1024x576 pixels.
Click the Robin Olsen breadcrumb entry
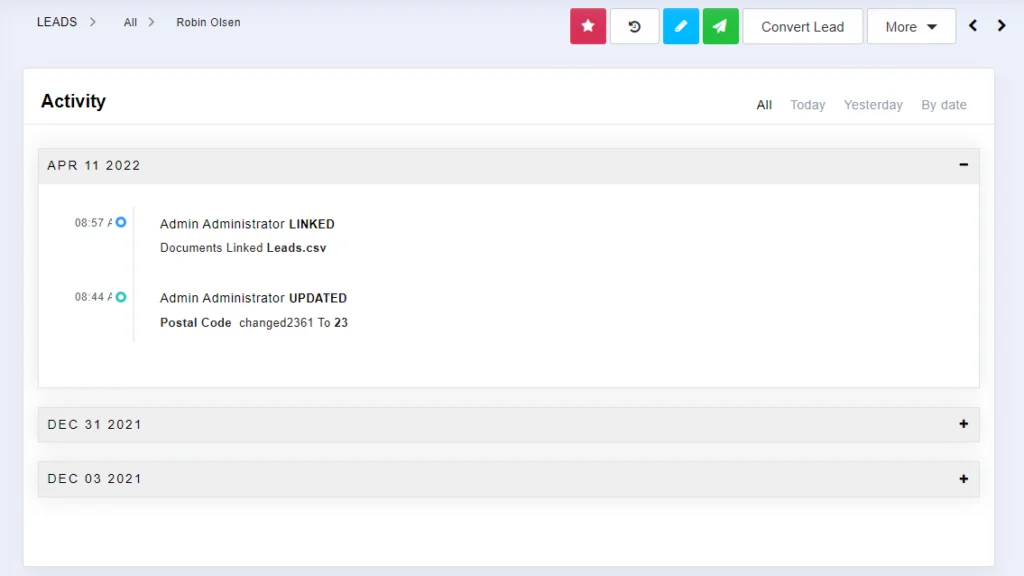coord(208,21)
